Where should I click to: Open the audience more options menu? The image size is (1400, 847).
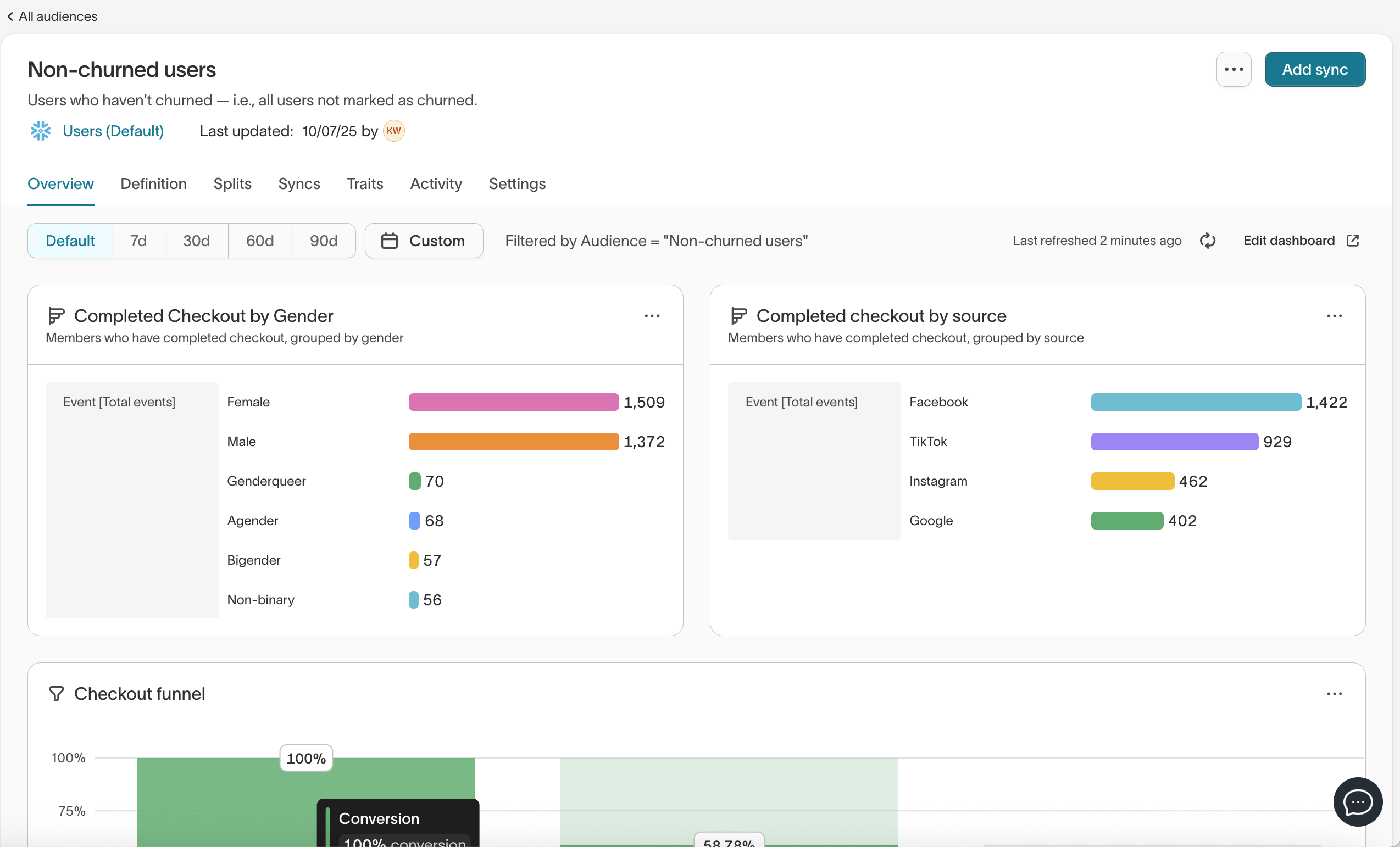click(1234, 69)
